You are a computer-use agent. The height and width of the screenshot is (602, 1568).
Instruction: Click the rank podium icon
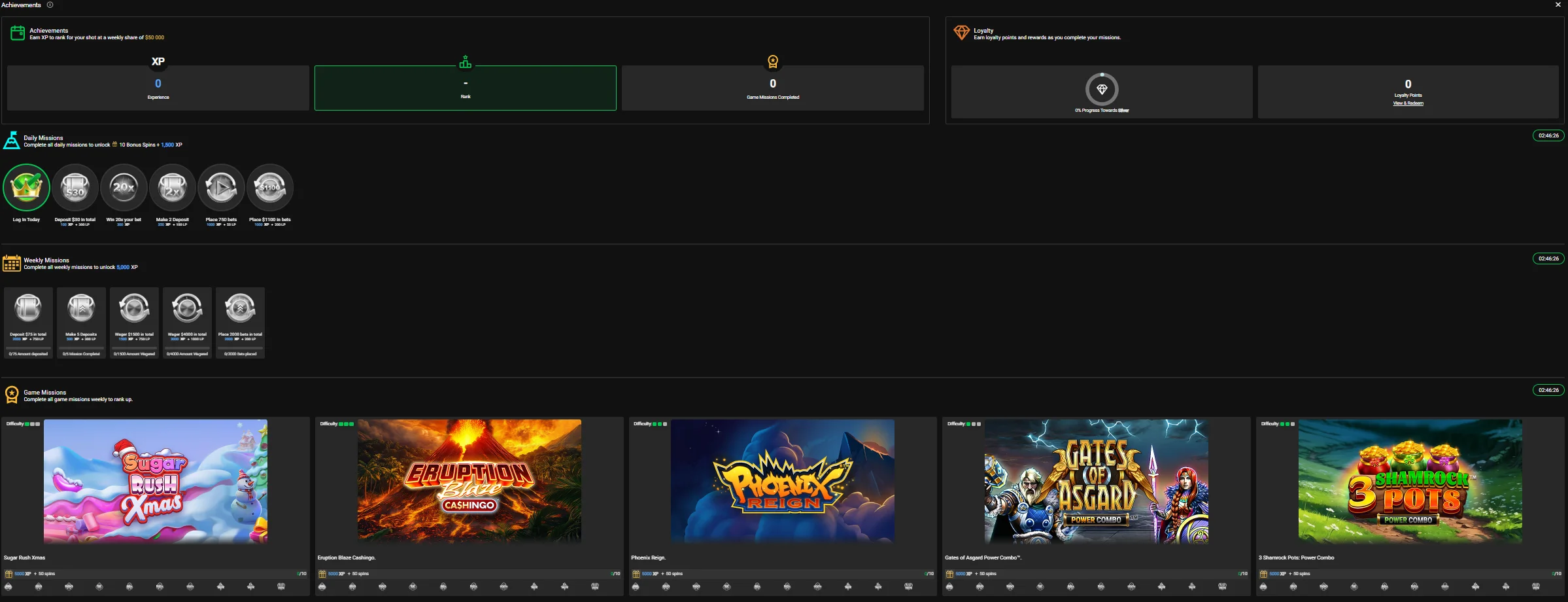(466, 62)
